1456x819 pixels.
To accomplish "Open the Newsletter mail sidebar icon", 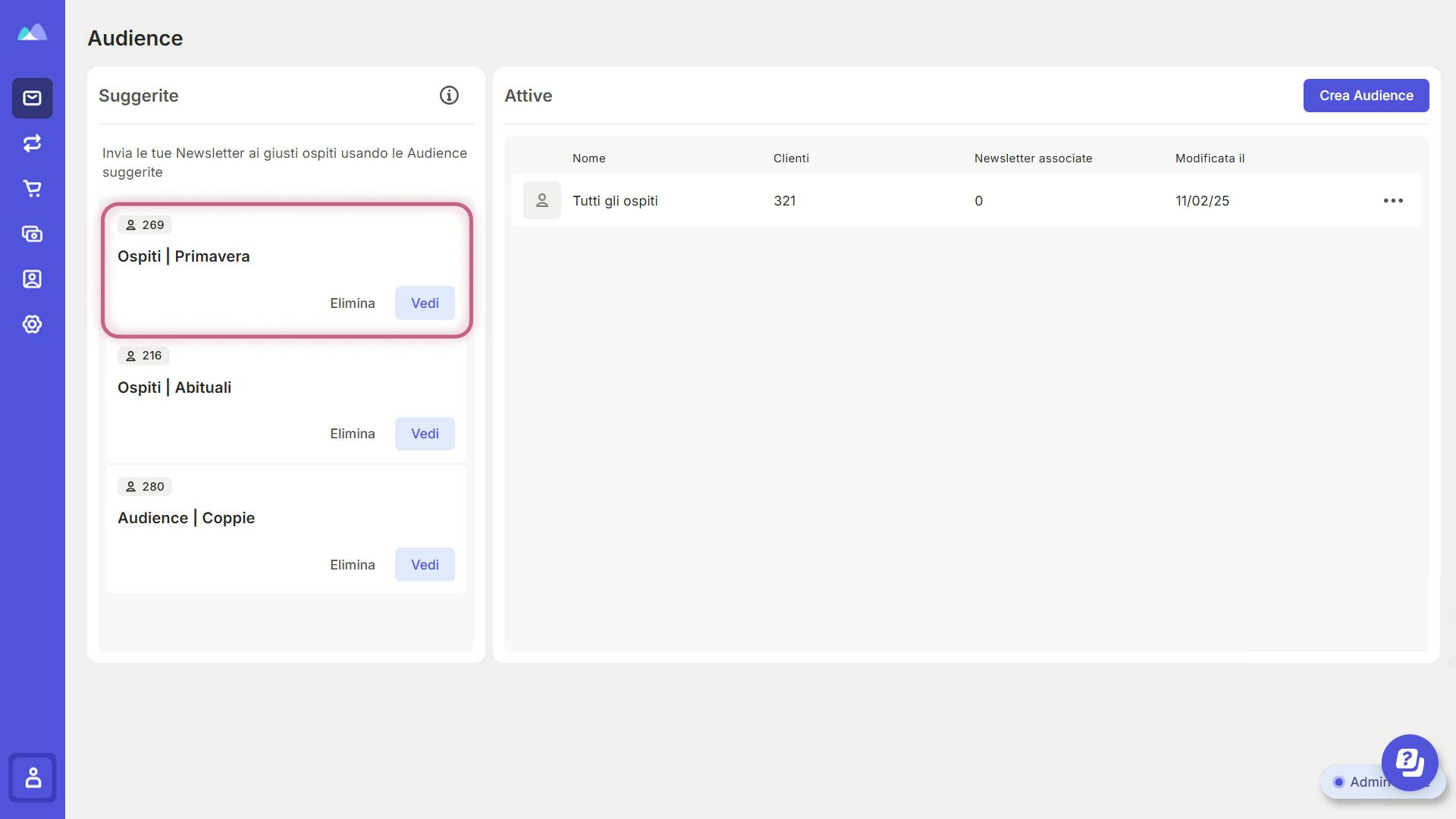I will tap(32, 98).
